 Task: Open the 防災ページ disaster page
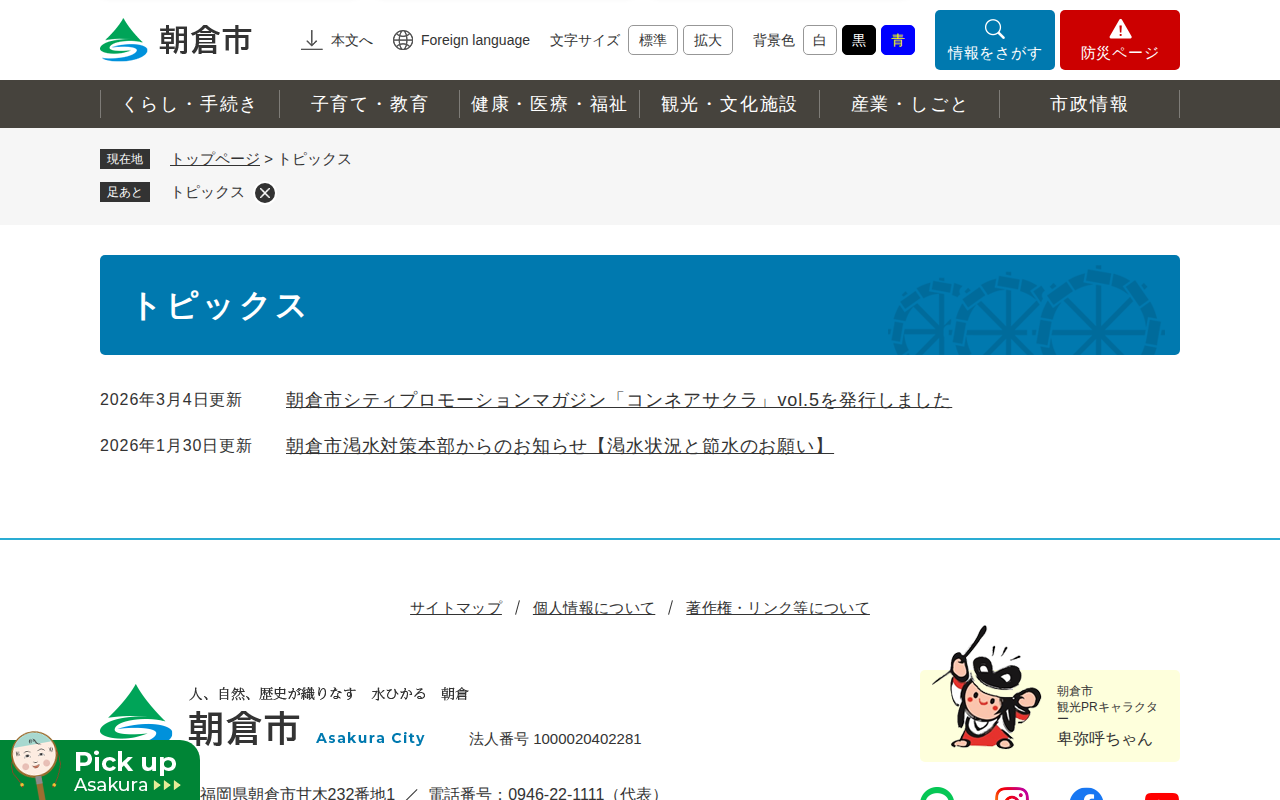pyautogui.click(x=1120, y=40)
